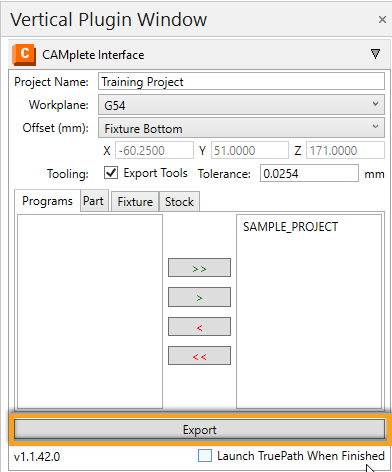Move selected program right with > button
Viewport: 392px width, 472px height.
coord(199,297)
